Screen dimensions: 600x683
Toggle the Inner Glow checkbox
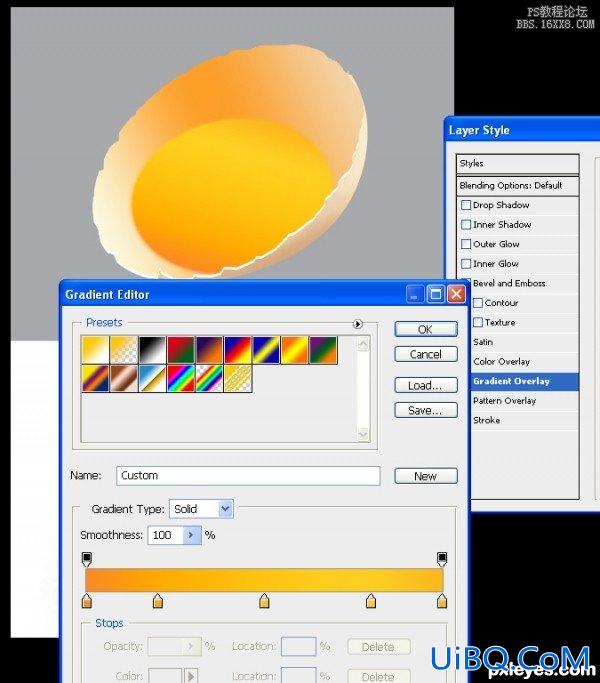[x=466, y=264]
